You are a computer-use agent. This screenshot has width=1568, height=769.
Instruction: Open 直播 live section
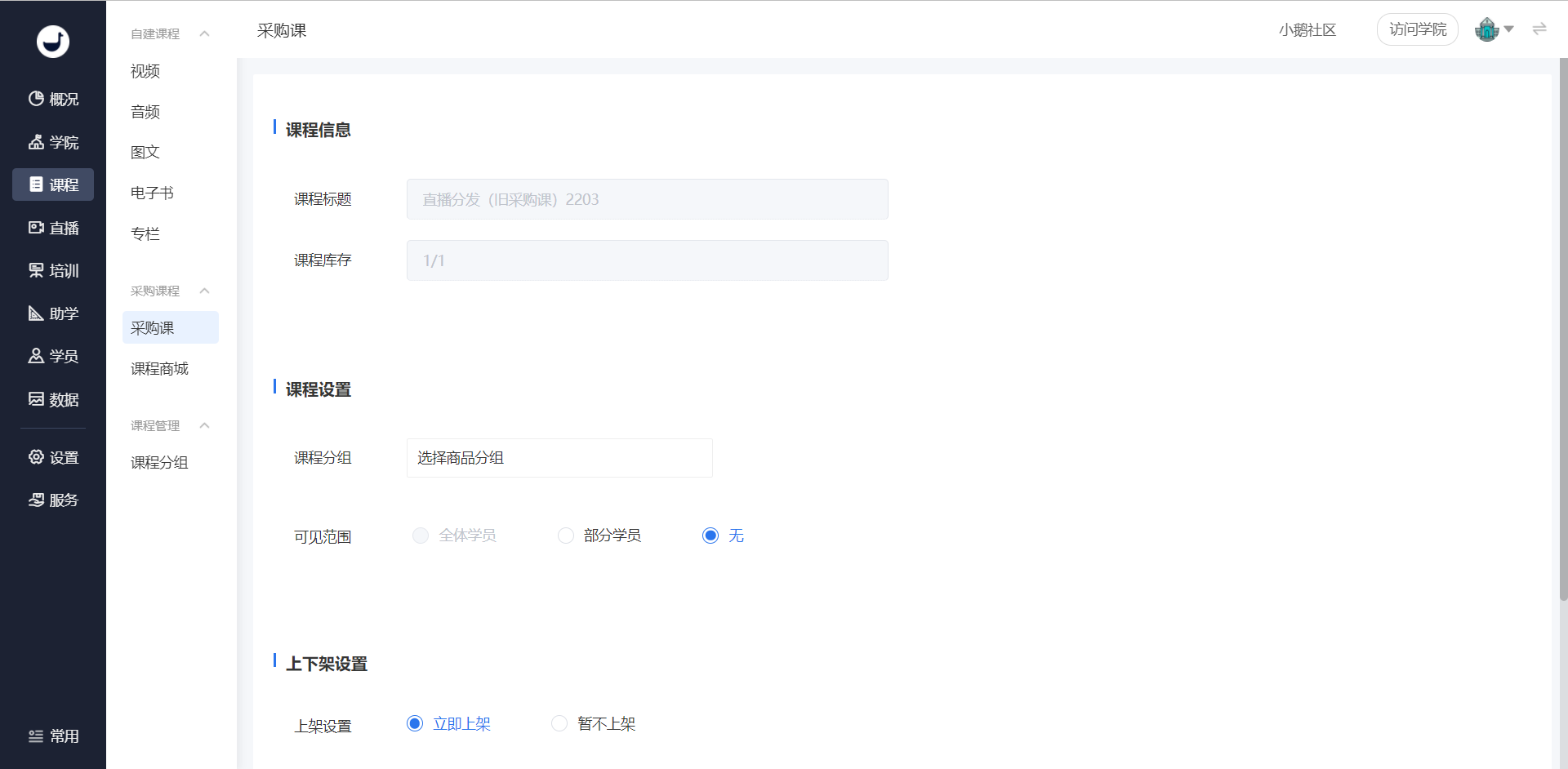53,228
